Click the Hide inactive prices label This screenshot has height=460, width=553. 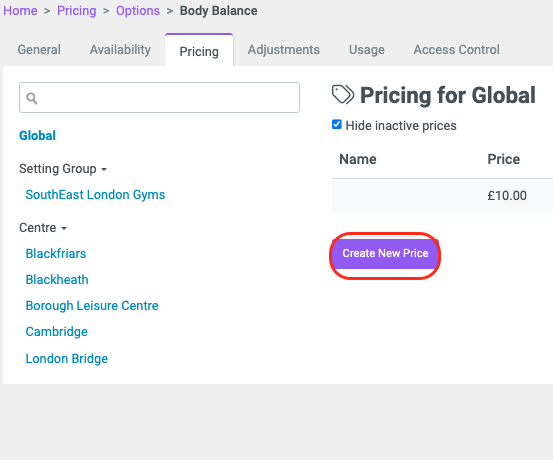coord(401,126)
